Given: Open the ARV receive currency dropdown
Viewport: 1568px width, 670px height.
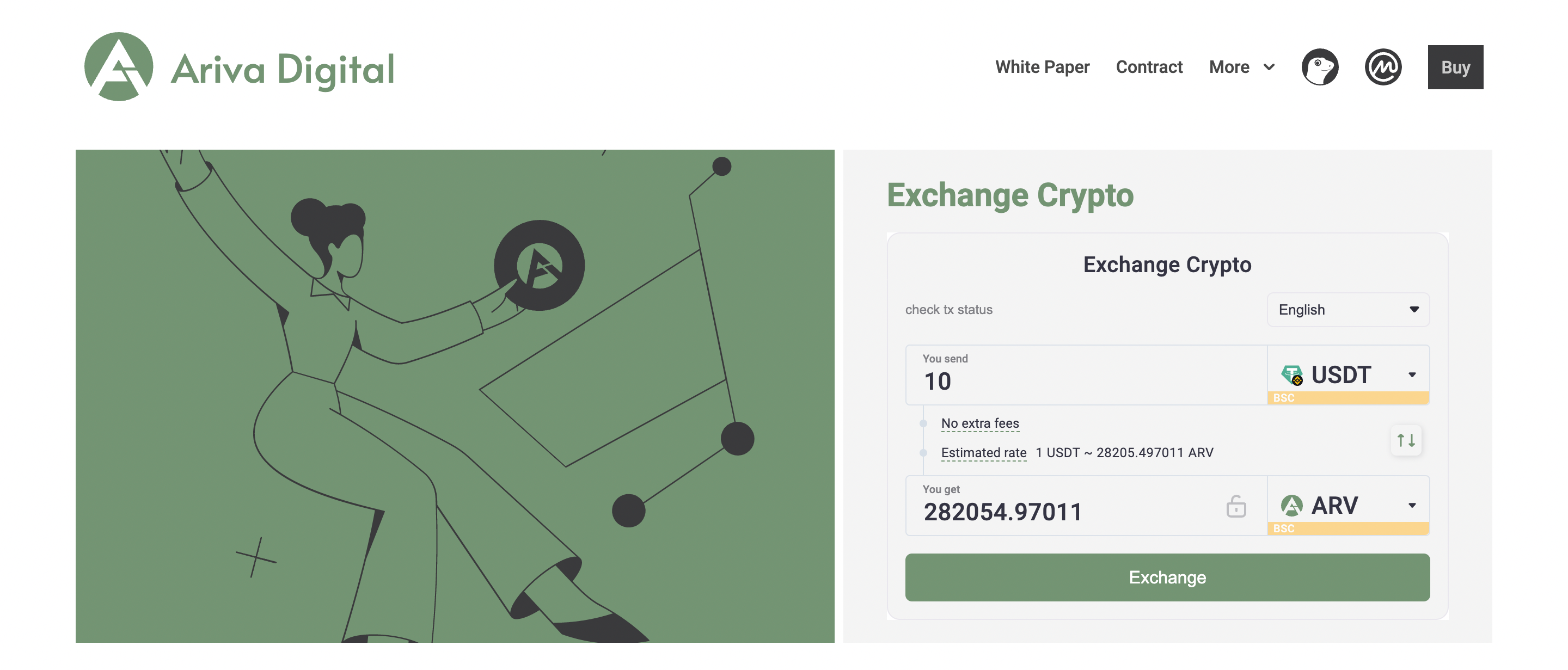Looking at the screenshot, I should click(1348, 505).
